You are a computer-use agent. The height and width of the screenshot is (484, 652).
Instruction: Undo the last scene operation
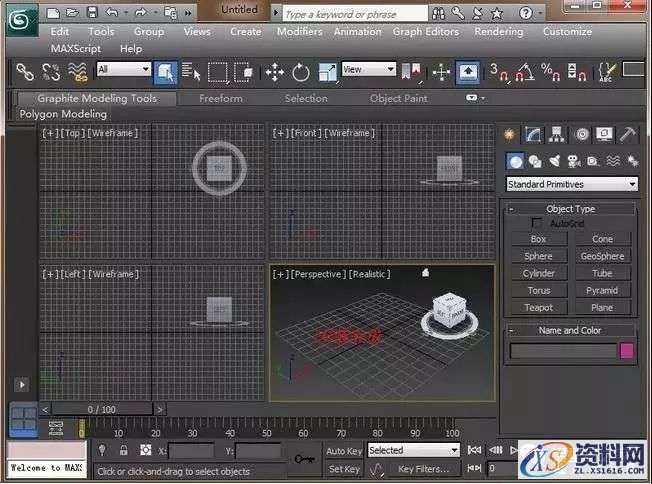tap(111, 13)
